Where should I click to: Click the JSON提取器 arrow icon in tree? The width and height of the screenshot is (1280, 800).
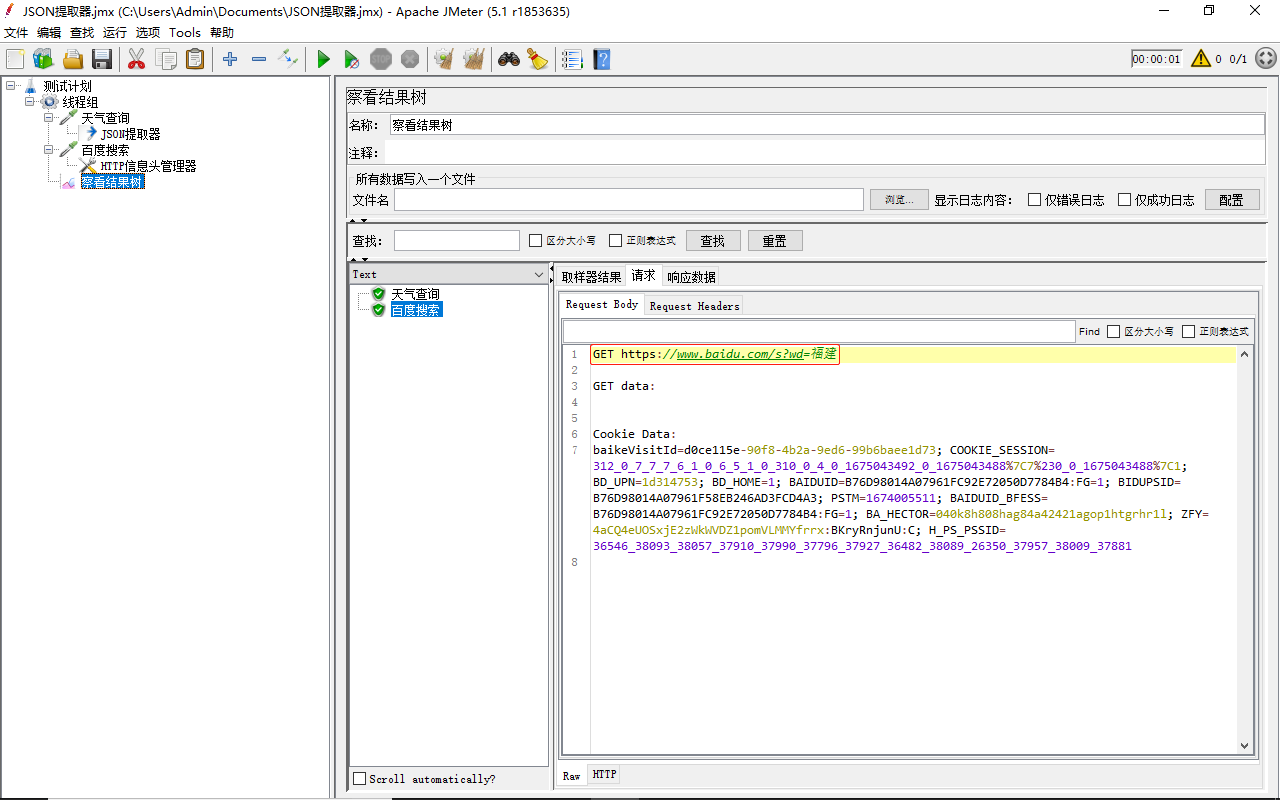click(x=90, y=133)
